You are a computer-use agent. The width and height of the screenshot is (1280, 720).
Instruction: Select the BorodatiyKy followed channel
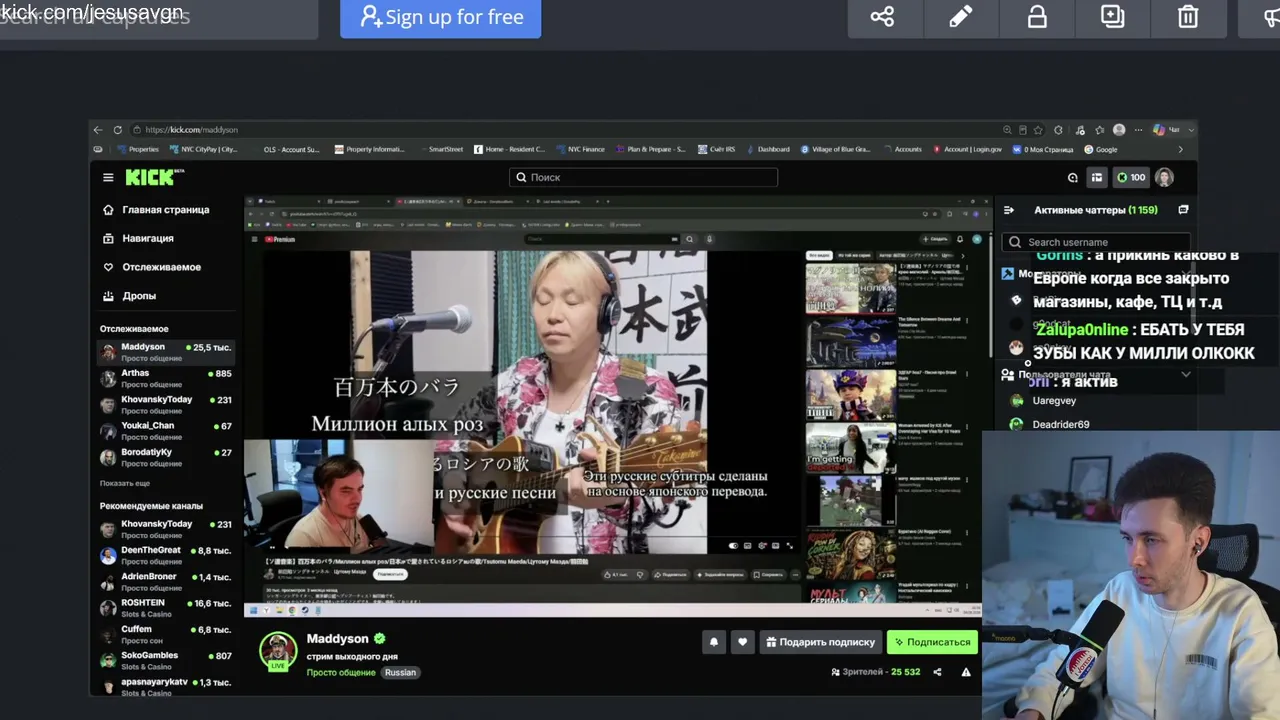(166, 457)
